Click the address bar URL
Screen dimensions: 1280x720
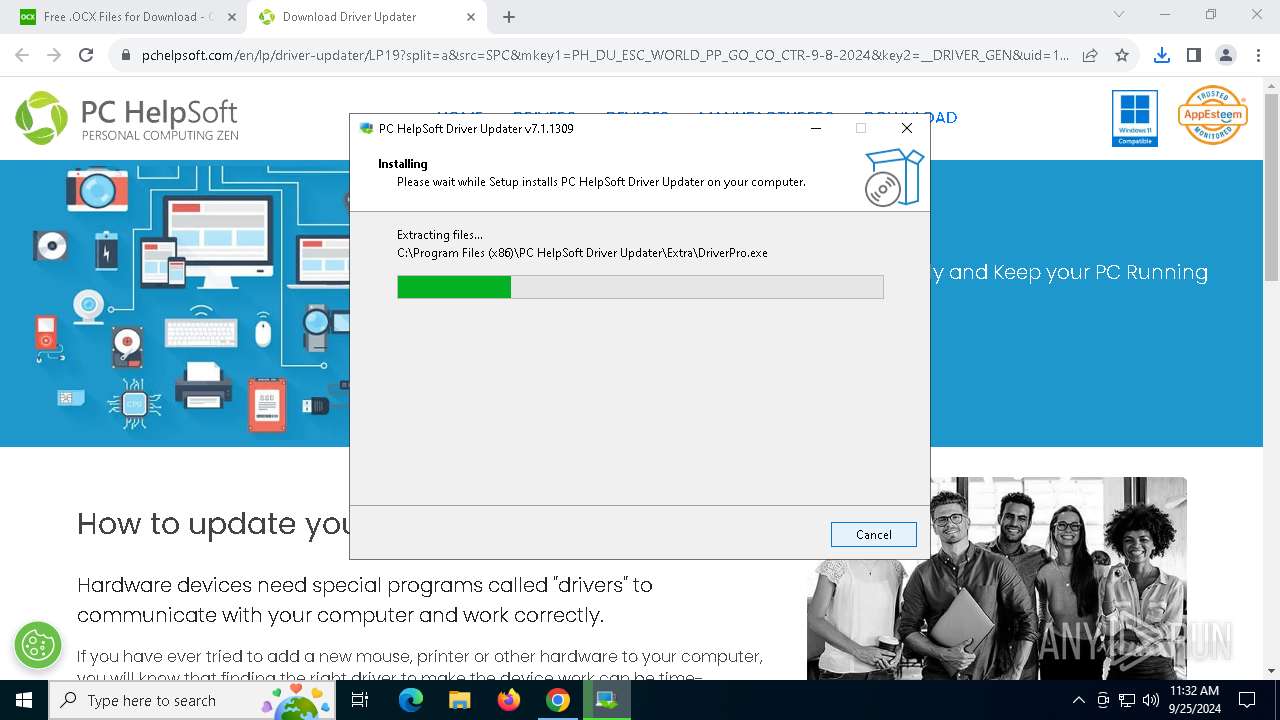click(605, 55)
